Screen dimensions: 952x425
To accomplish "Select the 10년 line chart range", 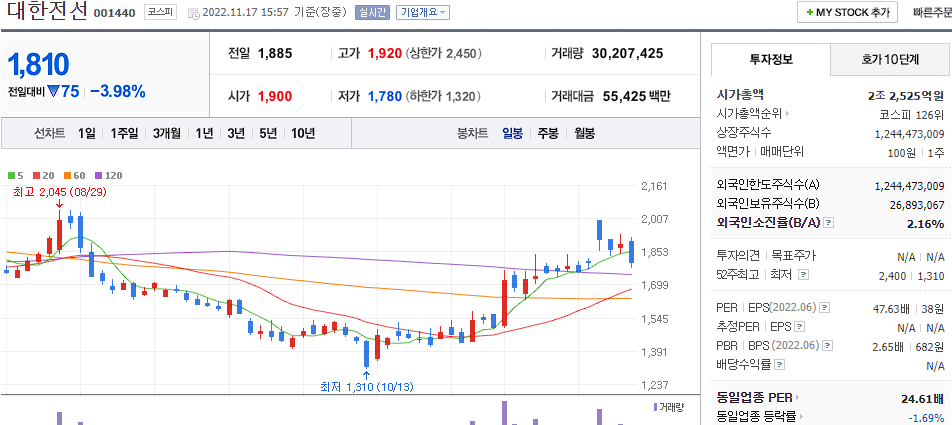I will 303,134.
